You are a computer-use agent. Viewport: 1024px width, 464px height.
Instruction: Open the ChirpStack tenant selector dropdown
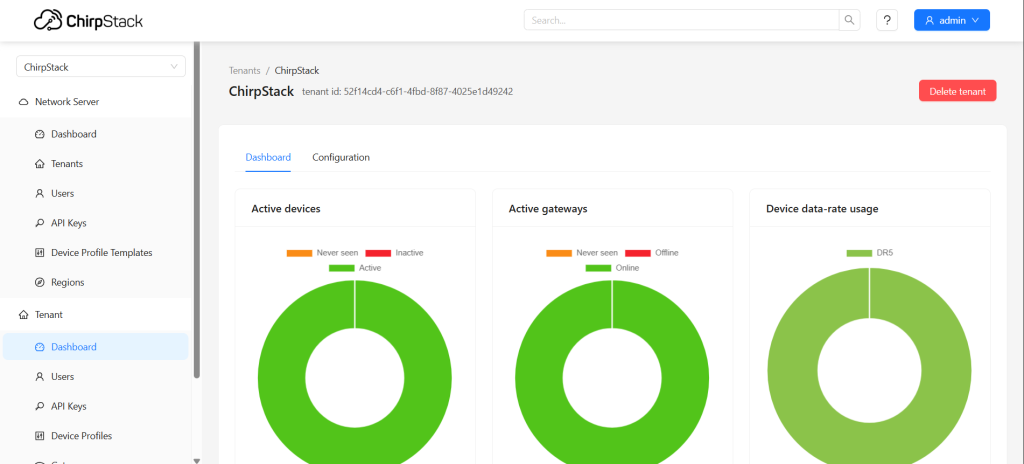[101, 67]
